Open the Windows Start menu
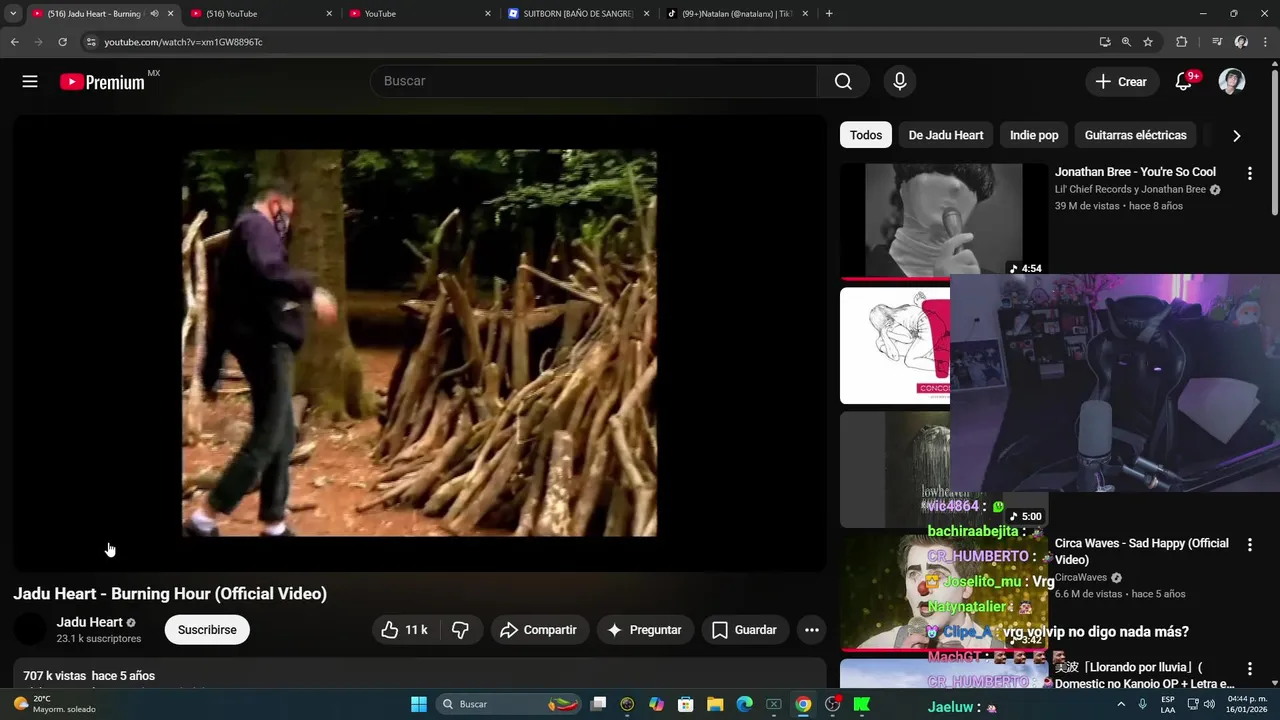 click(x=419, y=704)
